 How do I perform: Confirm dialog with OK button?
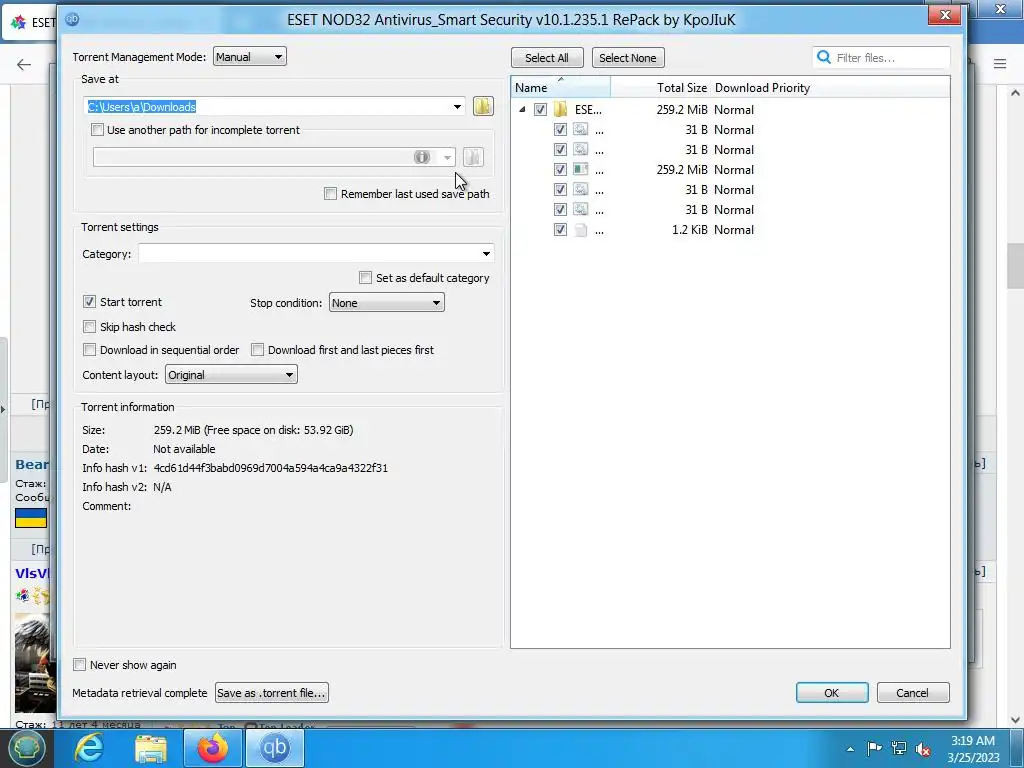[x=831, y=693]
